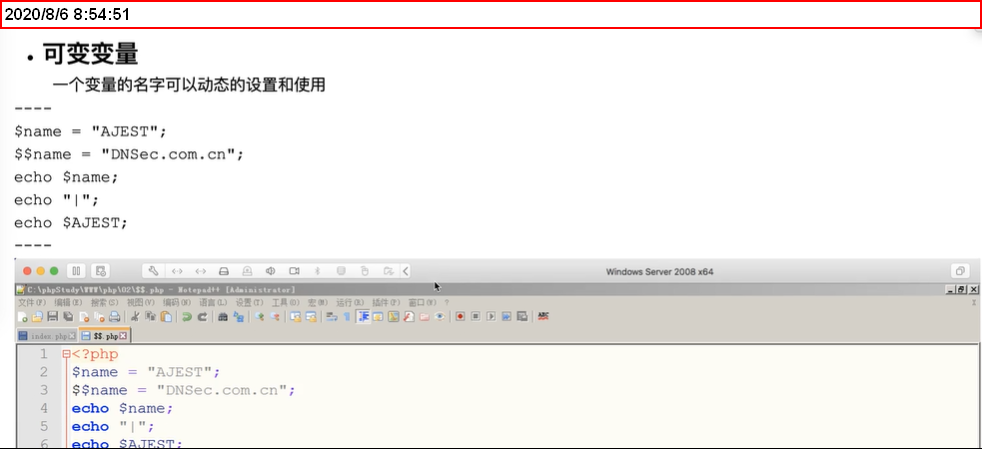Click the New file icon in Notepad++ toolbar
Viewport: 982px width, 449px height.
(23, 317)
